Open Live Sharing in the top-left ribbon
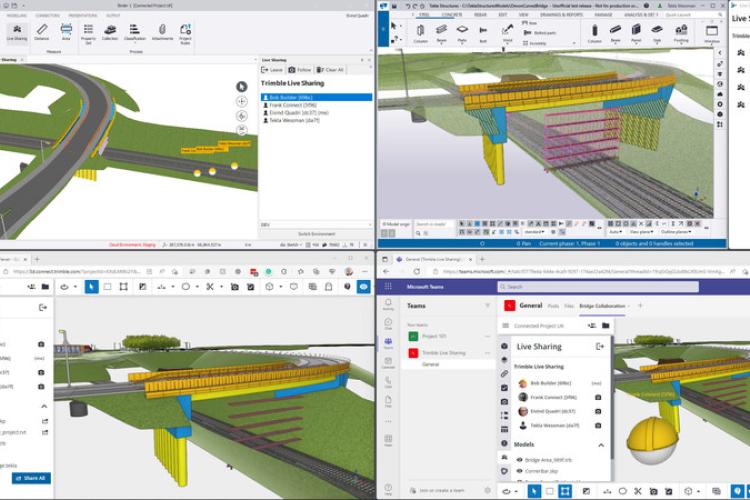Viewport: 750px width, 500px height. coord(17,32)
